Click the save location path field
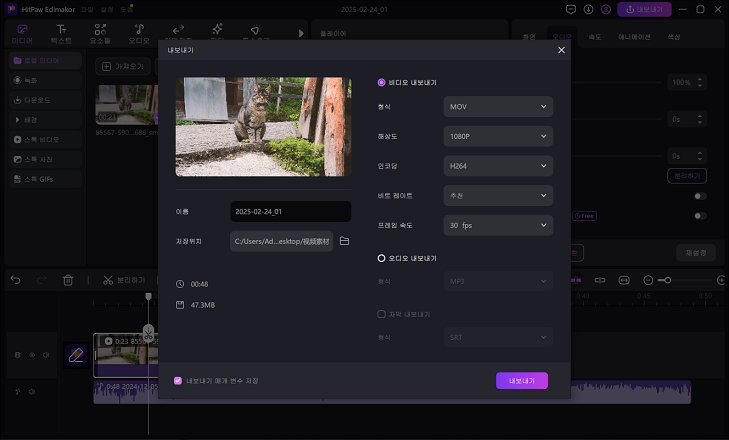This screenshot has height=440, width=729. coord(281,241)
